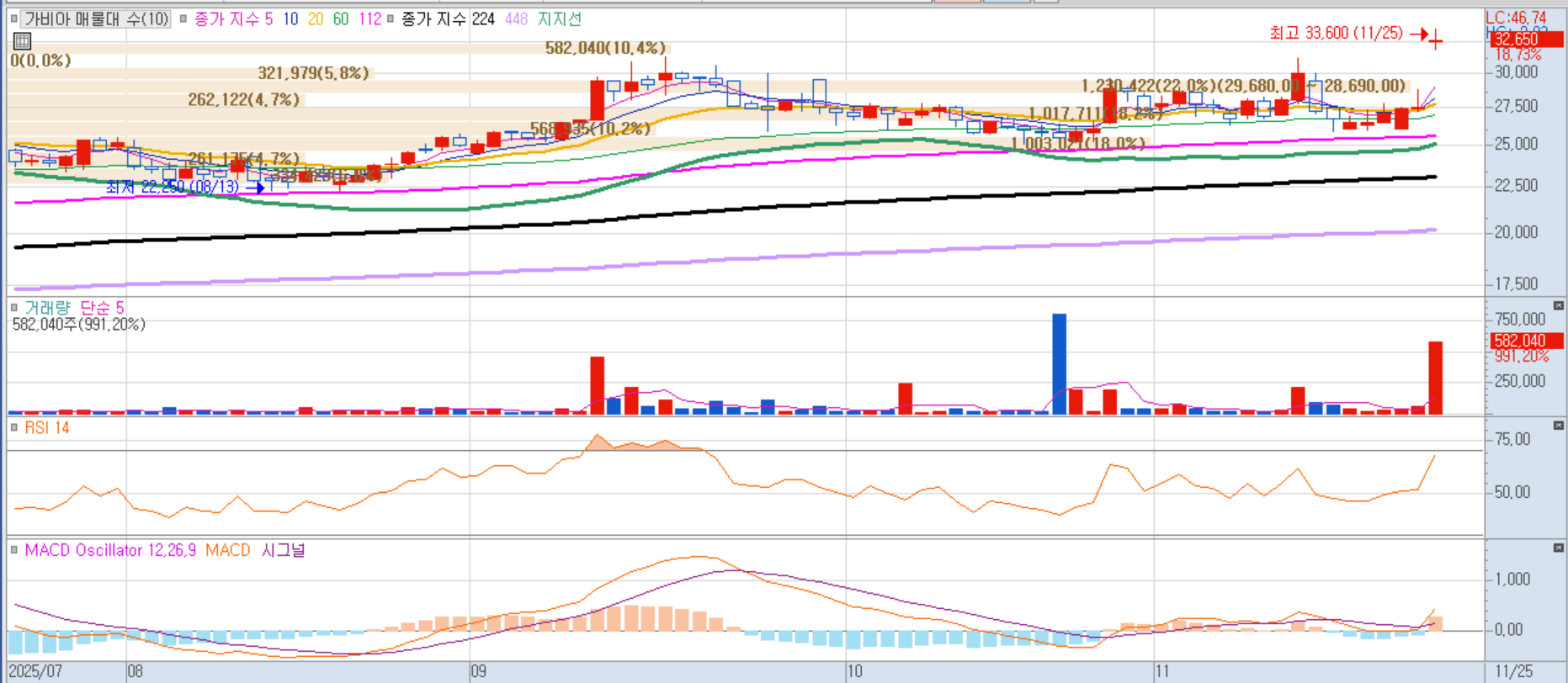Click the 582,040(10.4%) volume profile label
This screenshot has width=1568, height=683.
click(605, 48)
